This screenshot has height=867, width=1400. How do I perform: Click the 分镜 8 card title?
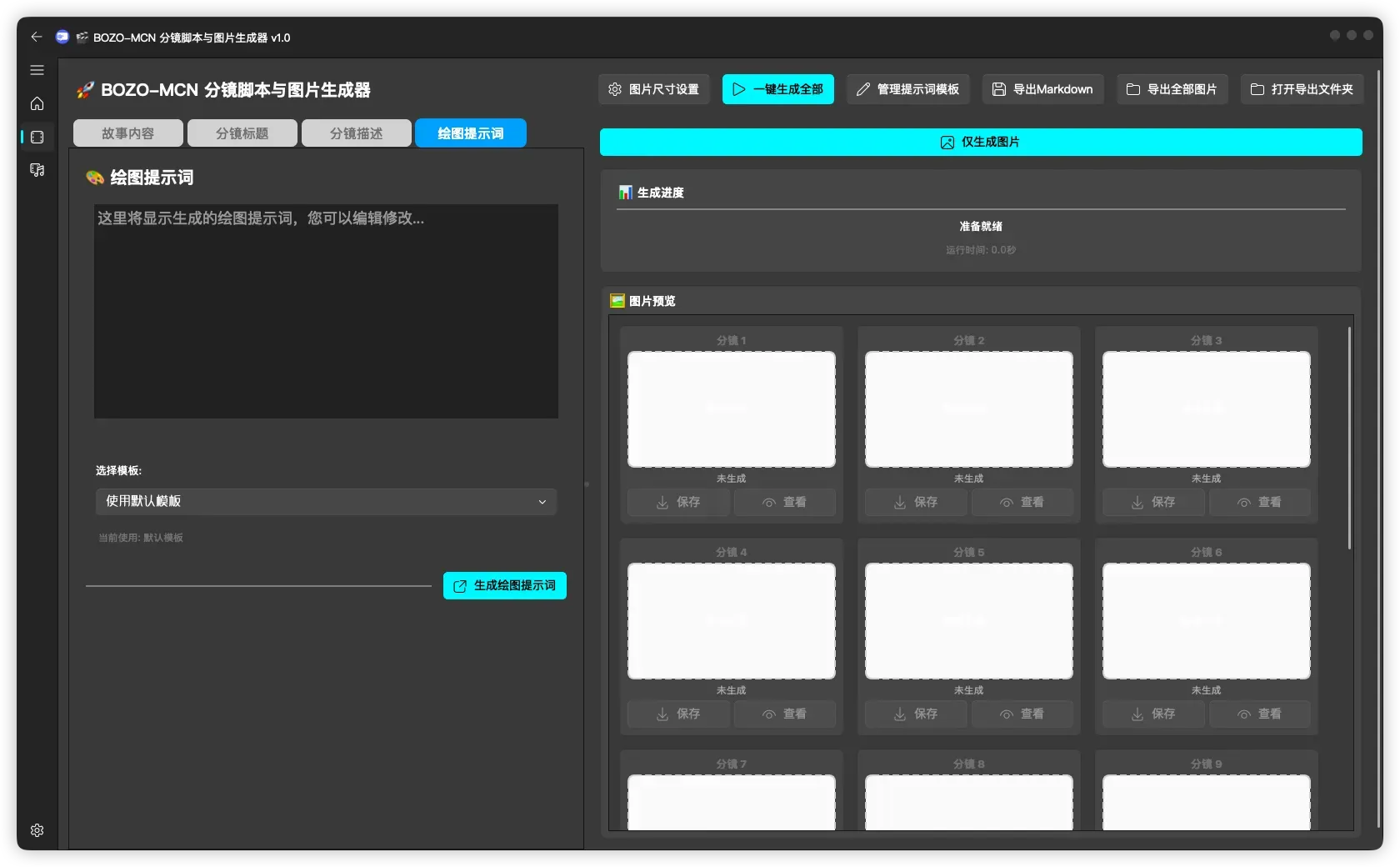tap(969, 764)
